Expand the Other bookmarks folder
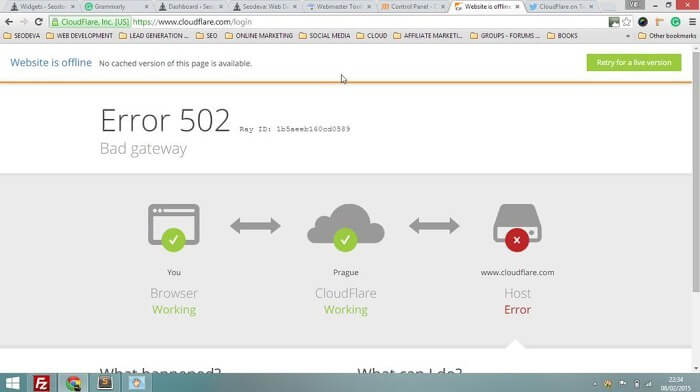The height and width of the screenshot is (392, 700). [x=667, y=36]
